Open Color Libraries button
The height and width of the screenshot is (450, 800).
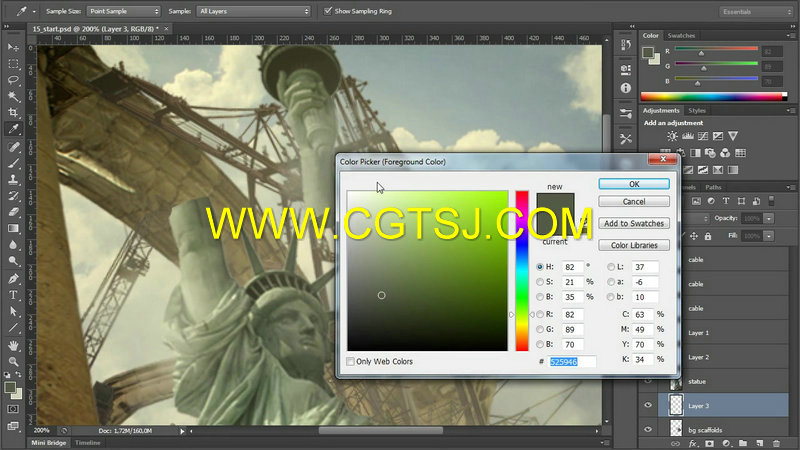tap(634, 245)
